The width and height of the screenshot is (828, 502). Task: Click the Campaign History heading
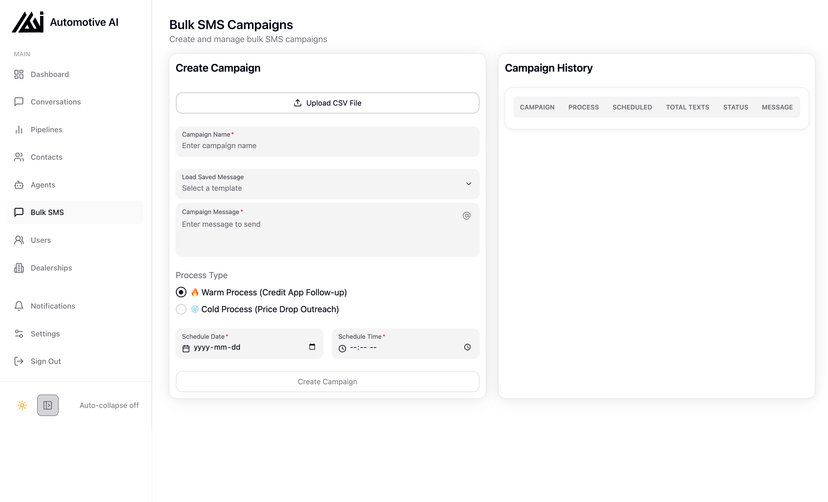[549, 68]
